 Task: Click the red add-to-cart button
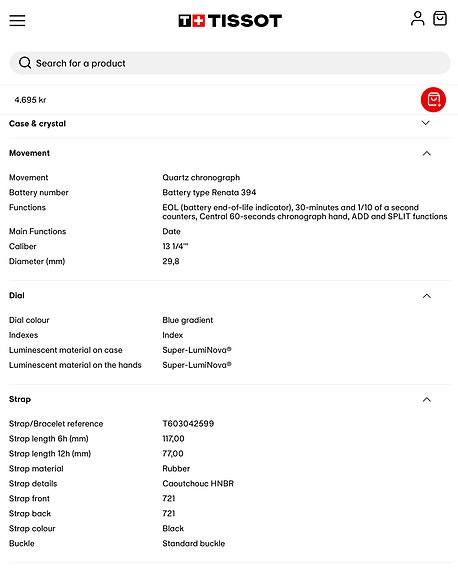click(x=433, y=99)
